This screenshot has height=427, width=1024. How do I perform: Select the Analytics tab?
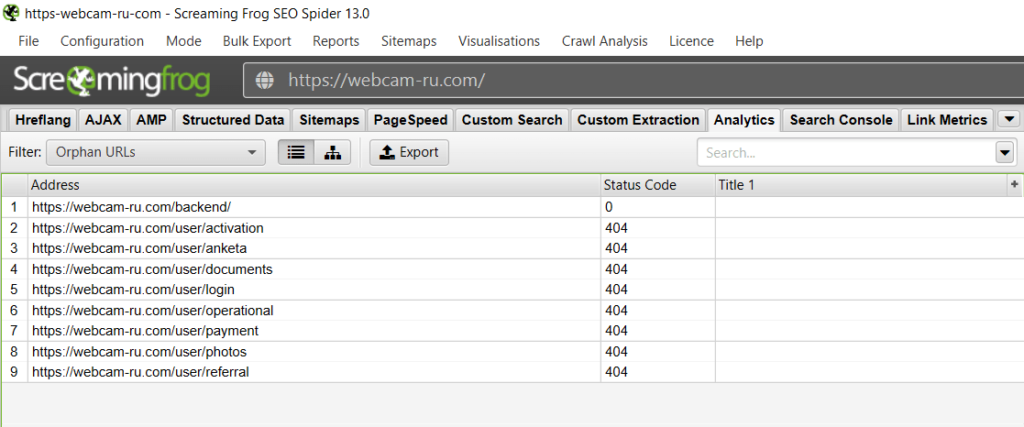[744, 120]
